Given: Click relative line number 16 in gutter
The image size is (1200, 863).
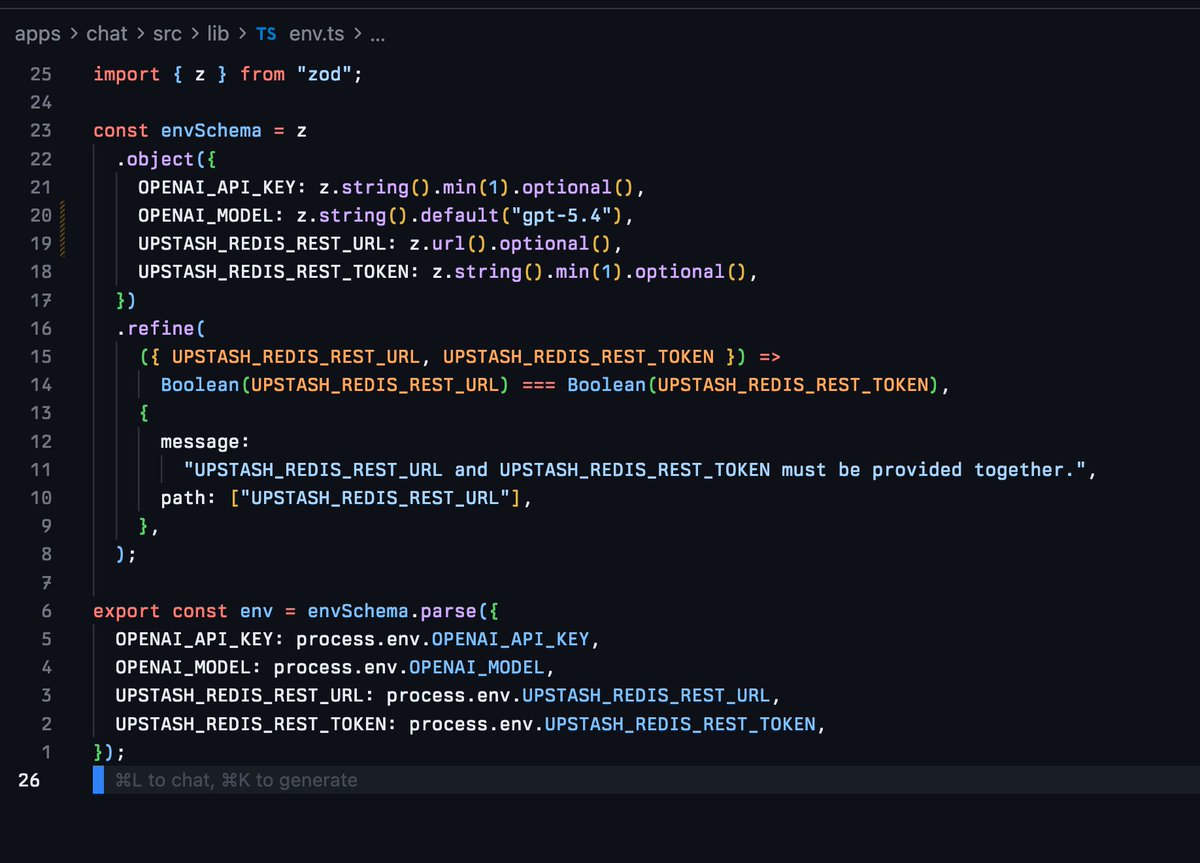Looking at the screenshot, I should click(40, 328).
